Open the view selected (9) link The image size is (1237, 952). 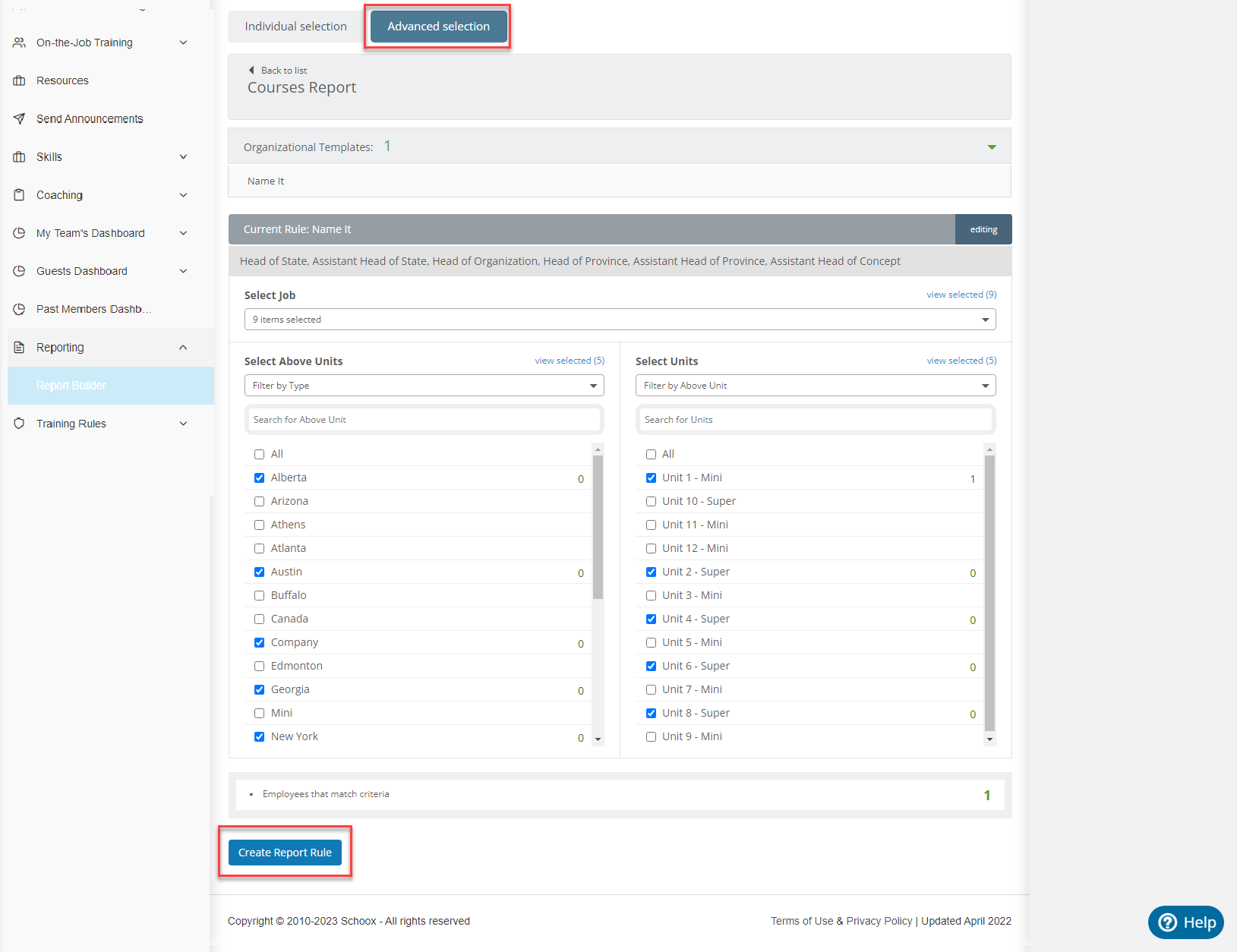961,294
